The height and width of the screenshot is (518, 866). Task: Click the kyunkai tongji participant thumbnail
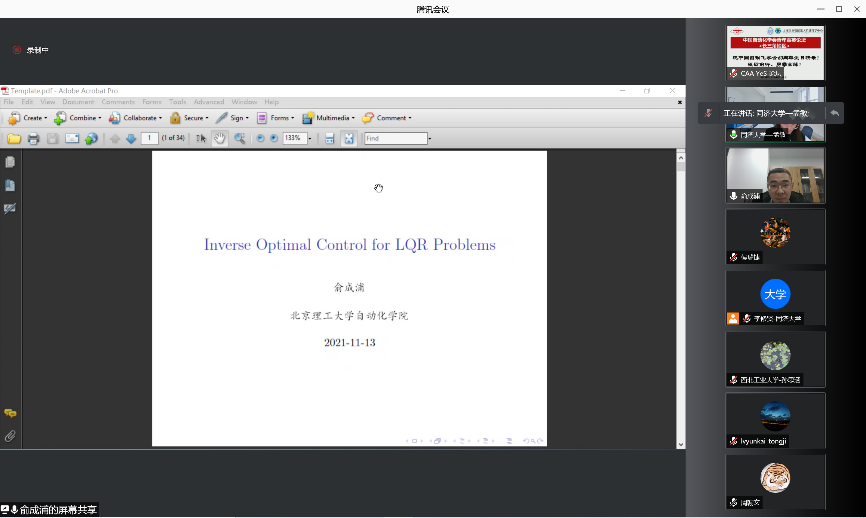coord(775,420)
